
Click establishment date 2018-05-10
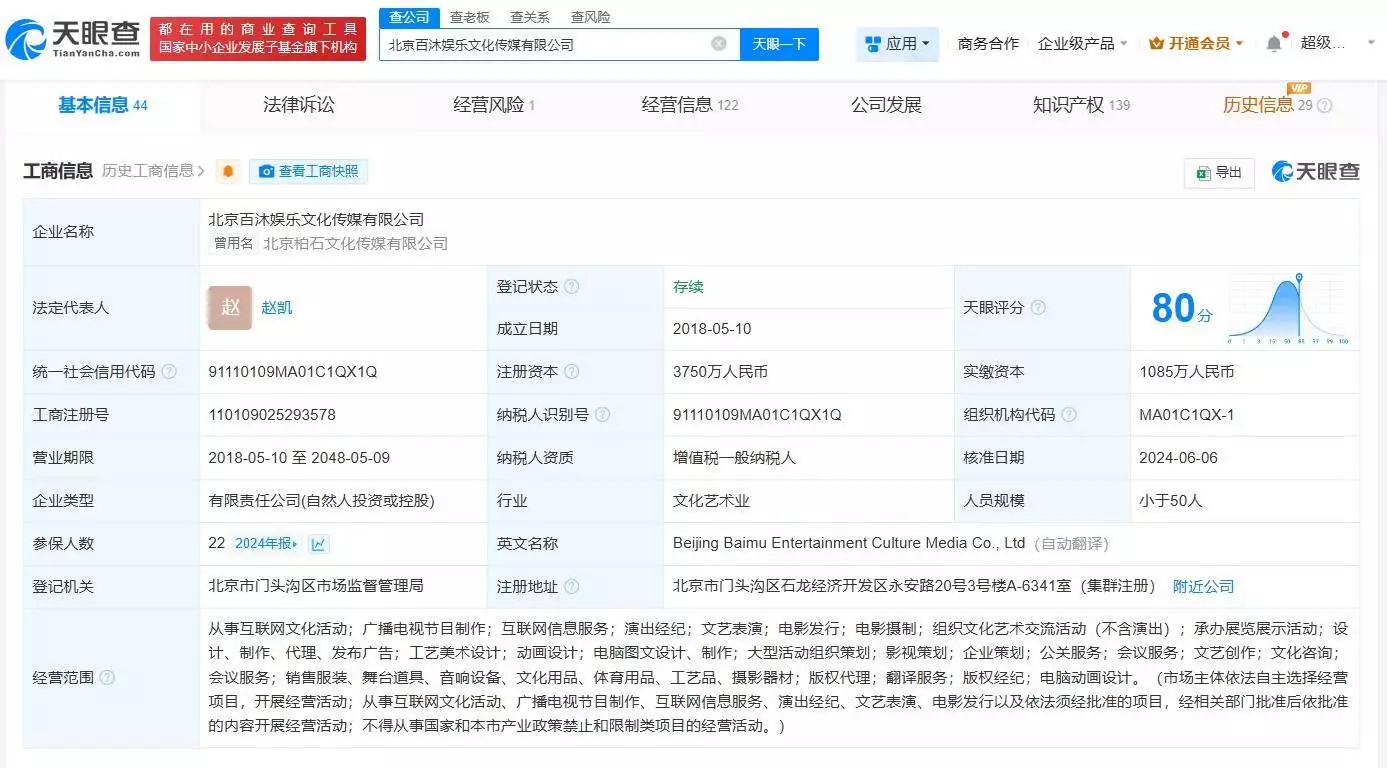pyautogui.click(x=712, y=329)
